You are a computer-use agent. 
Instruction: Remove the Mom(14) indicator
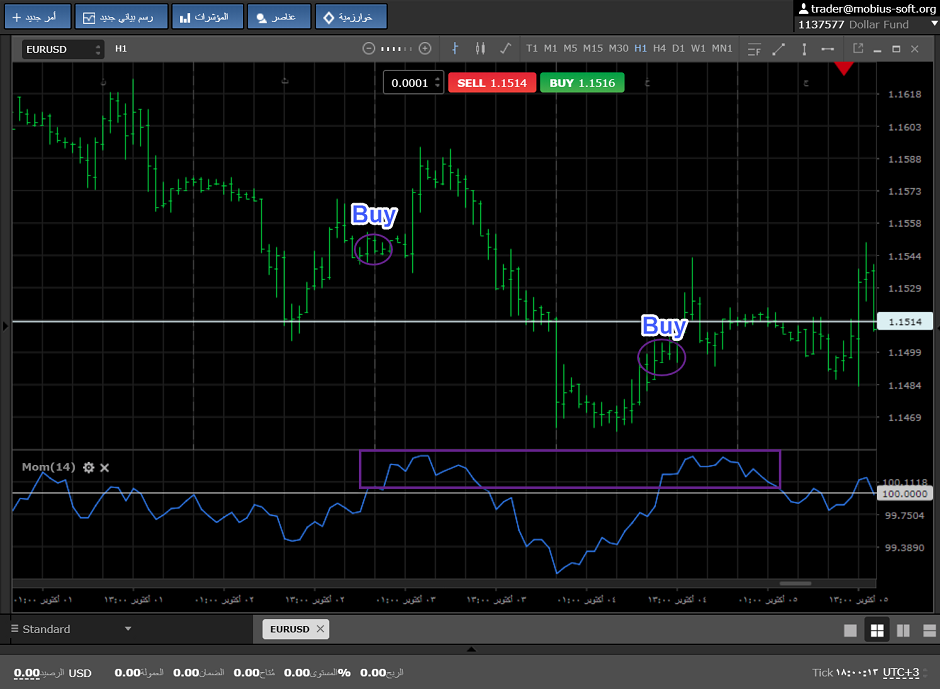click(104, 468)
